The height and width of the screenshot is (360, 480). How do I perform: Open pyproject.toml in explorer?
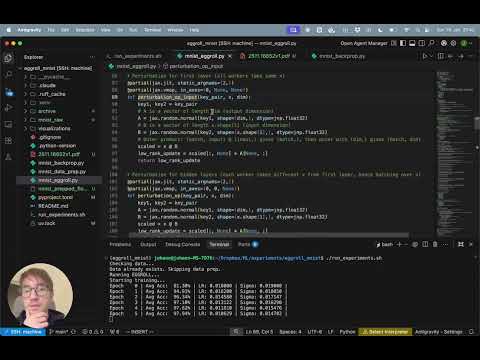59,197
